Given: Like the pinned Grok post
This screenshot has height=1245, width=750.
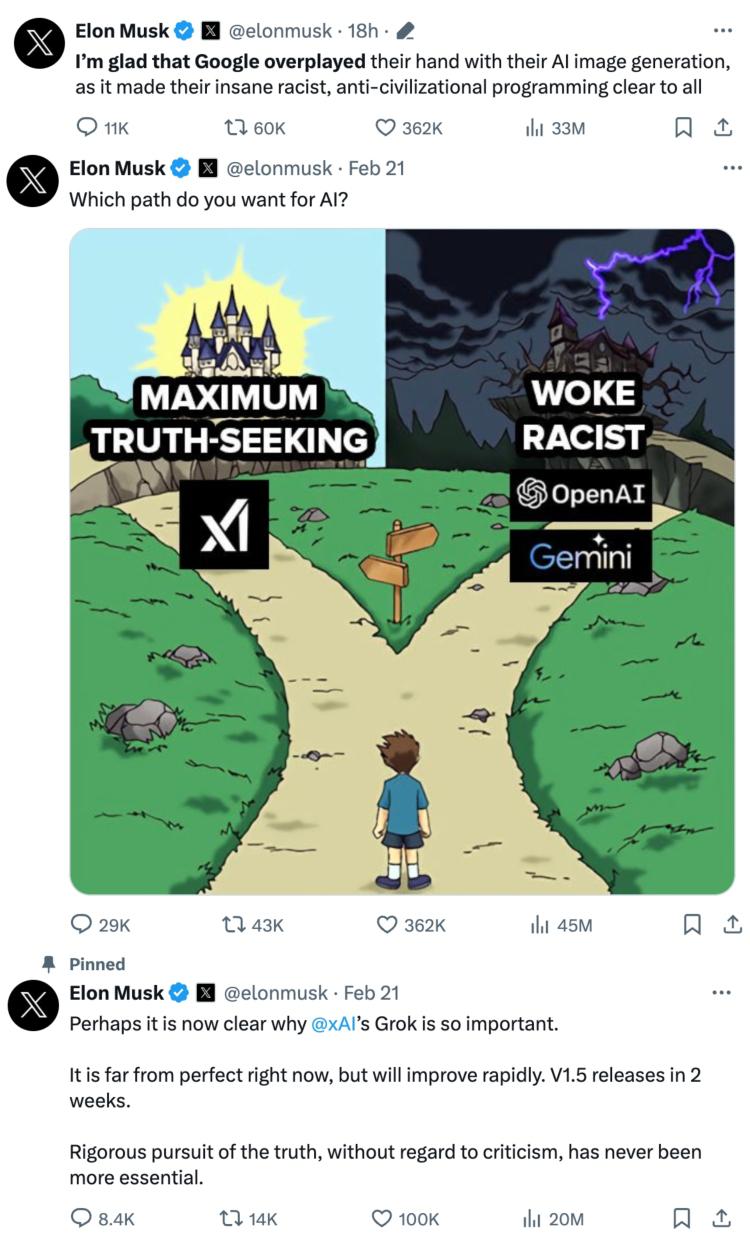Looking at the screenshot, I should 381,1218.
